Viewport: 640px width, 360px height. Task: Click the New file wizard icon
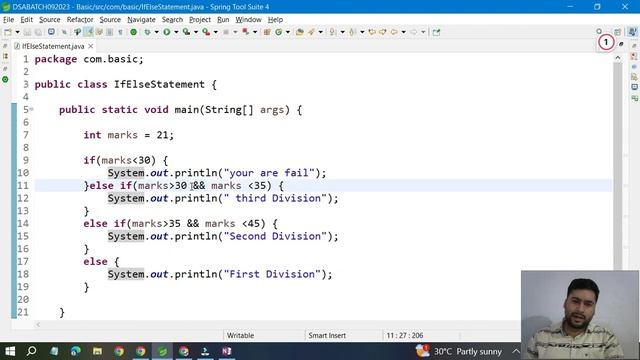click(8, 32)
